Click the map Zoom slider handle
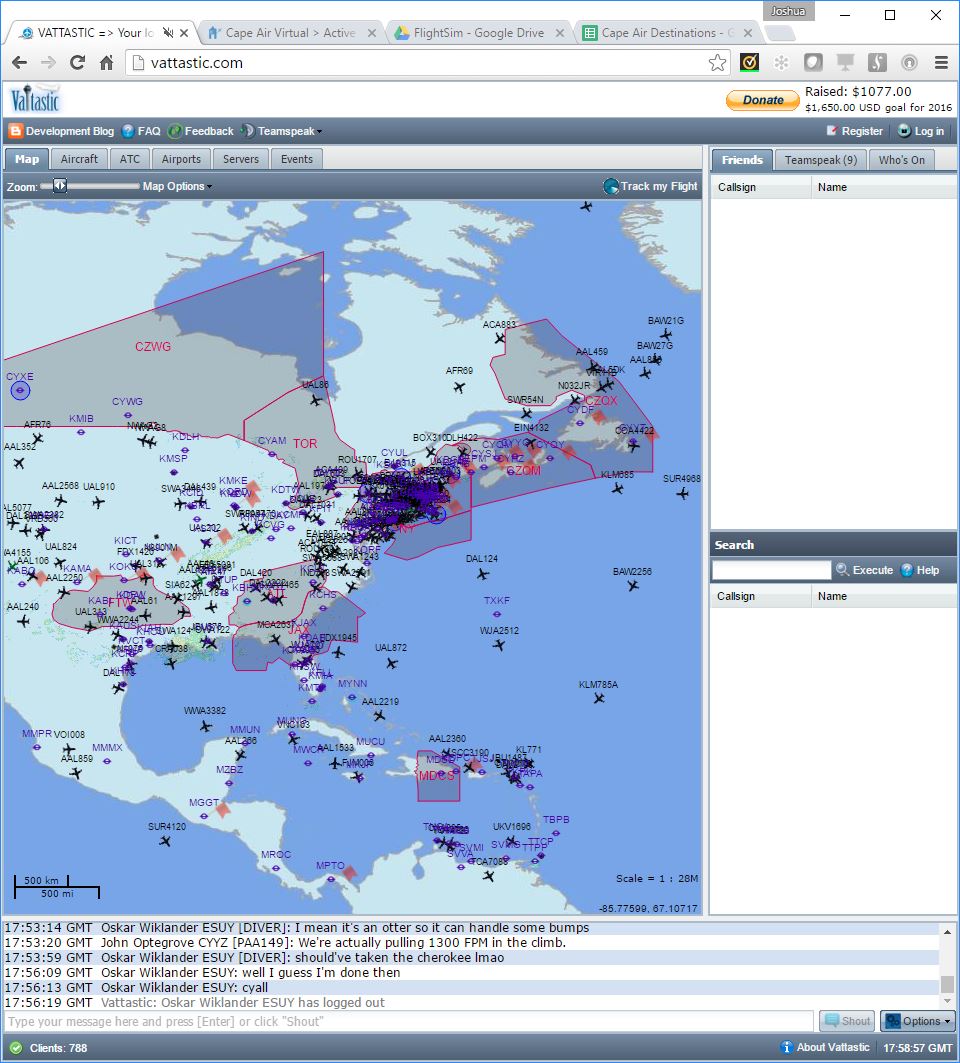The width and height of the screenshot is (960, 1063). (x=60, y=185)
